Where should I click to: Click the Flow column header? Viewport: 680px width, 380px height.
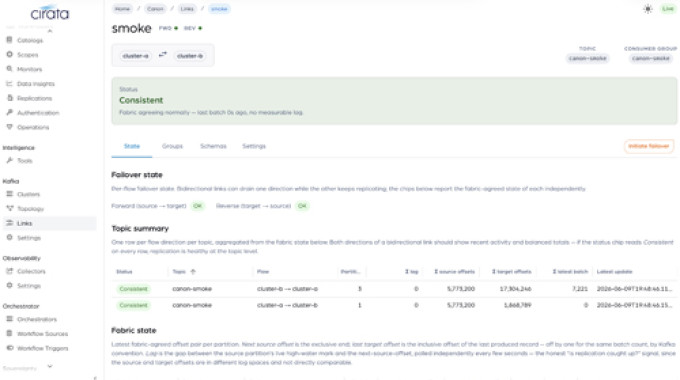click(263, 272)
